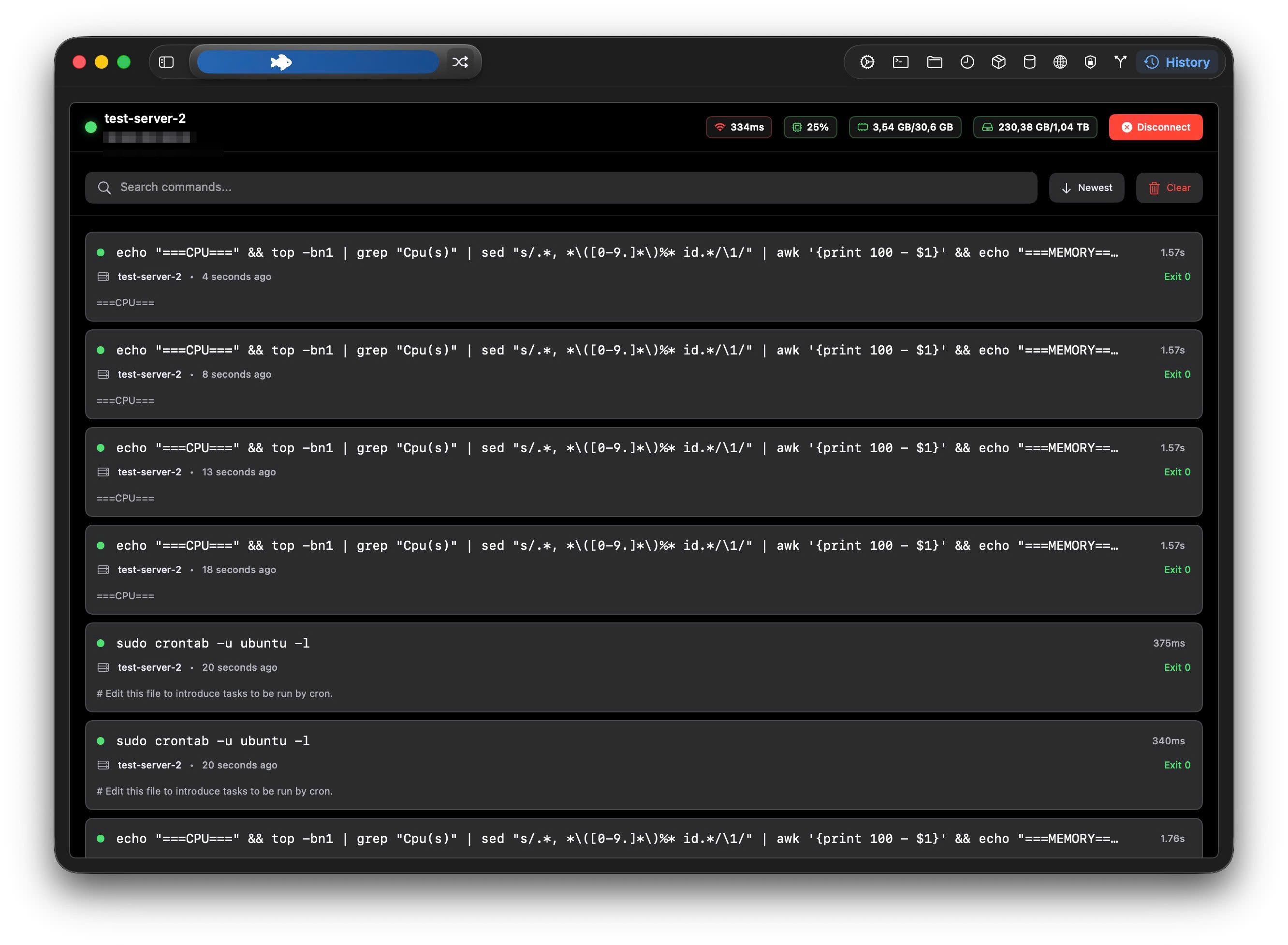Screen dimensions: 1288x945
Task: Click the Clear history button
Action: (1169, 188)
